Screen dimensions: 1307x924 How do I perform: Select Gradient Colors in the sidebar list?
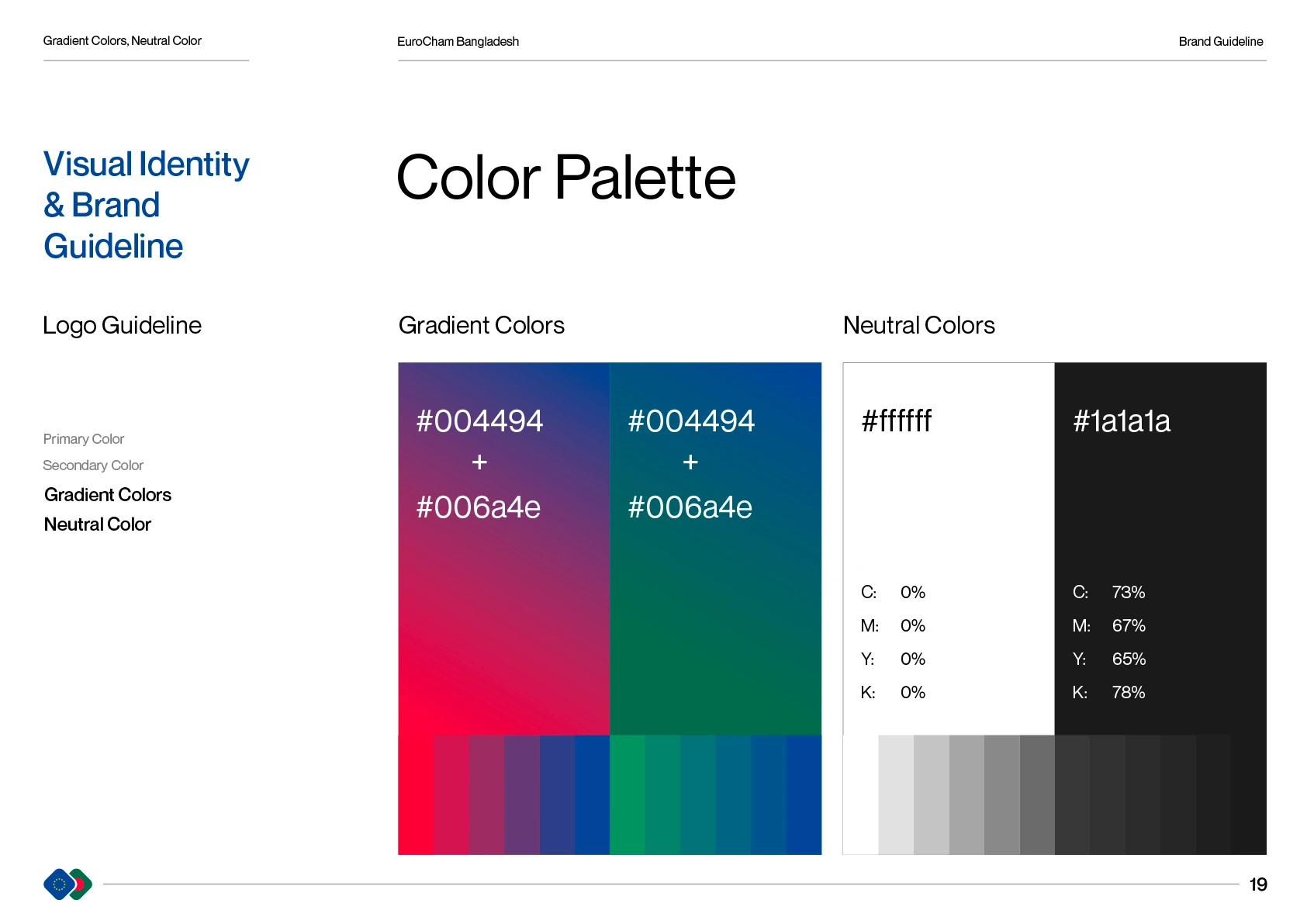tap(108, 495)
